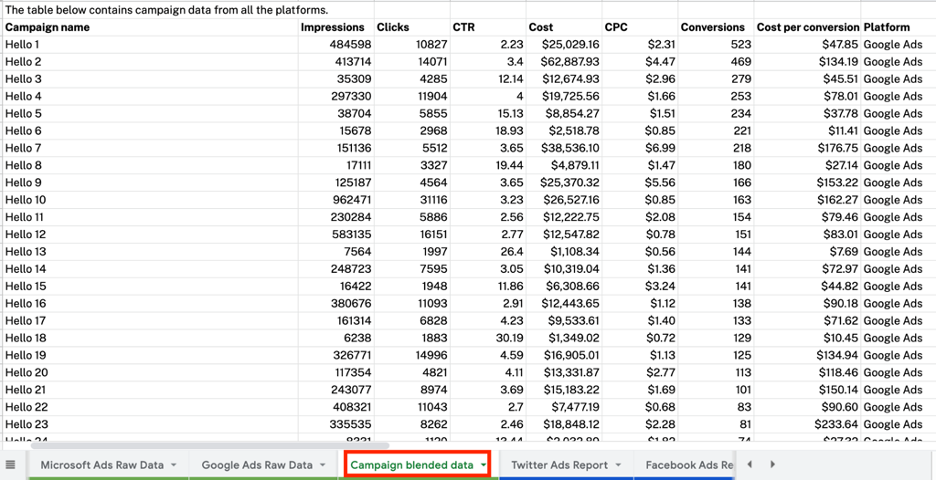Screen dimensions: 936x480
Task: Select the $62,887.93 cost cell
Action: (565, 62)
